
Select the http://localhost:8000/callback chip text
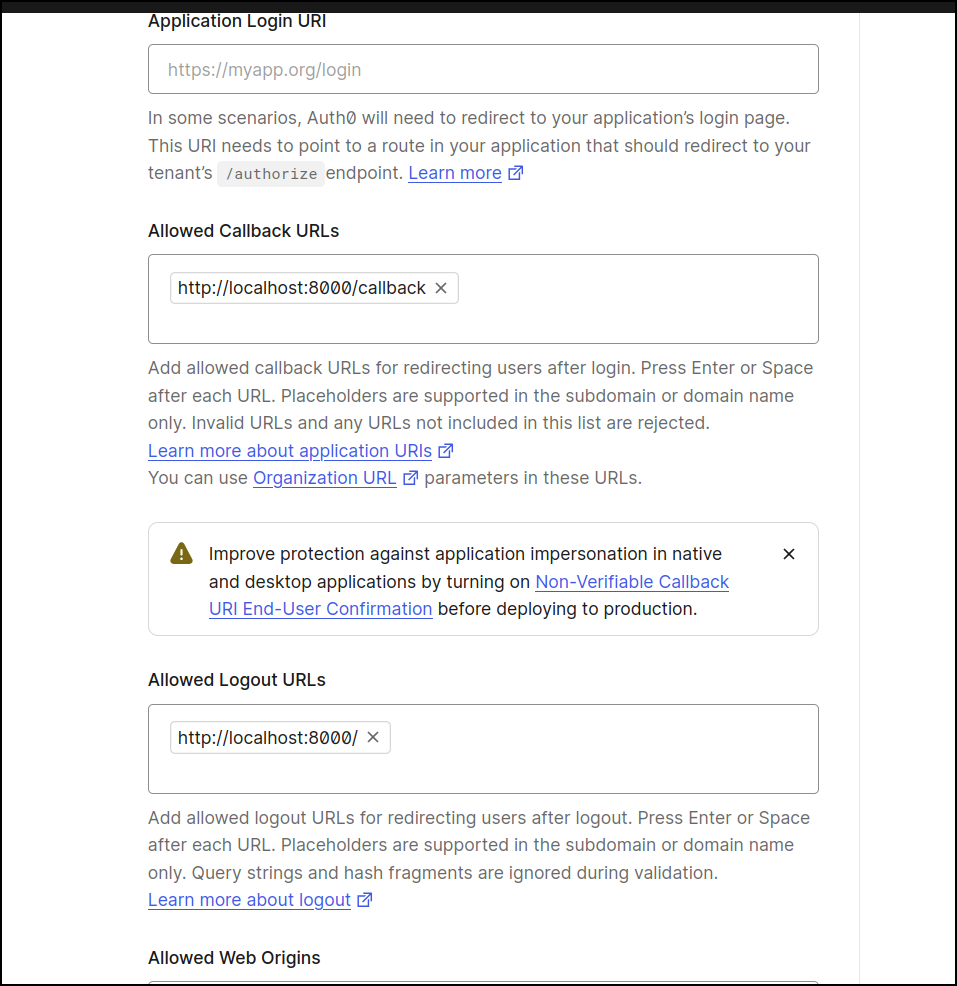pos(302,288)
